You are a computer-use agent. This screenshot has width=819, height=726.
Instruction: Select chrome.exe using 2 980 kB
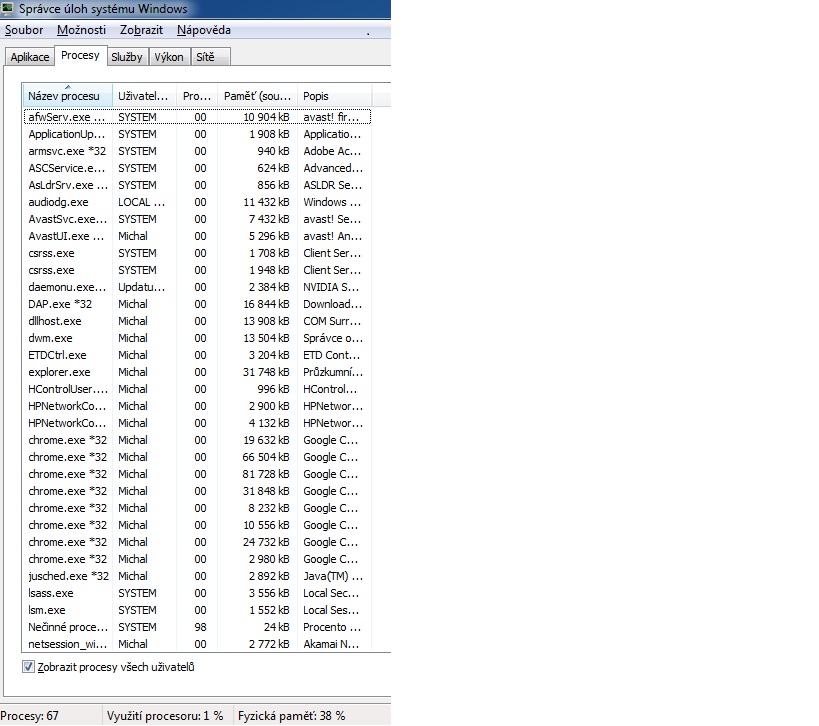197,559
